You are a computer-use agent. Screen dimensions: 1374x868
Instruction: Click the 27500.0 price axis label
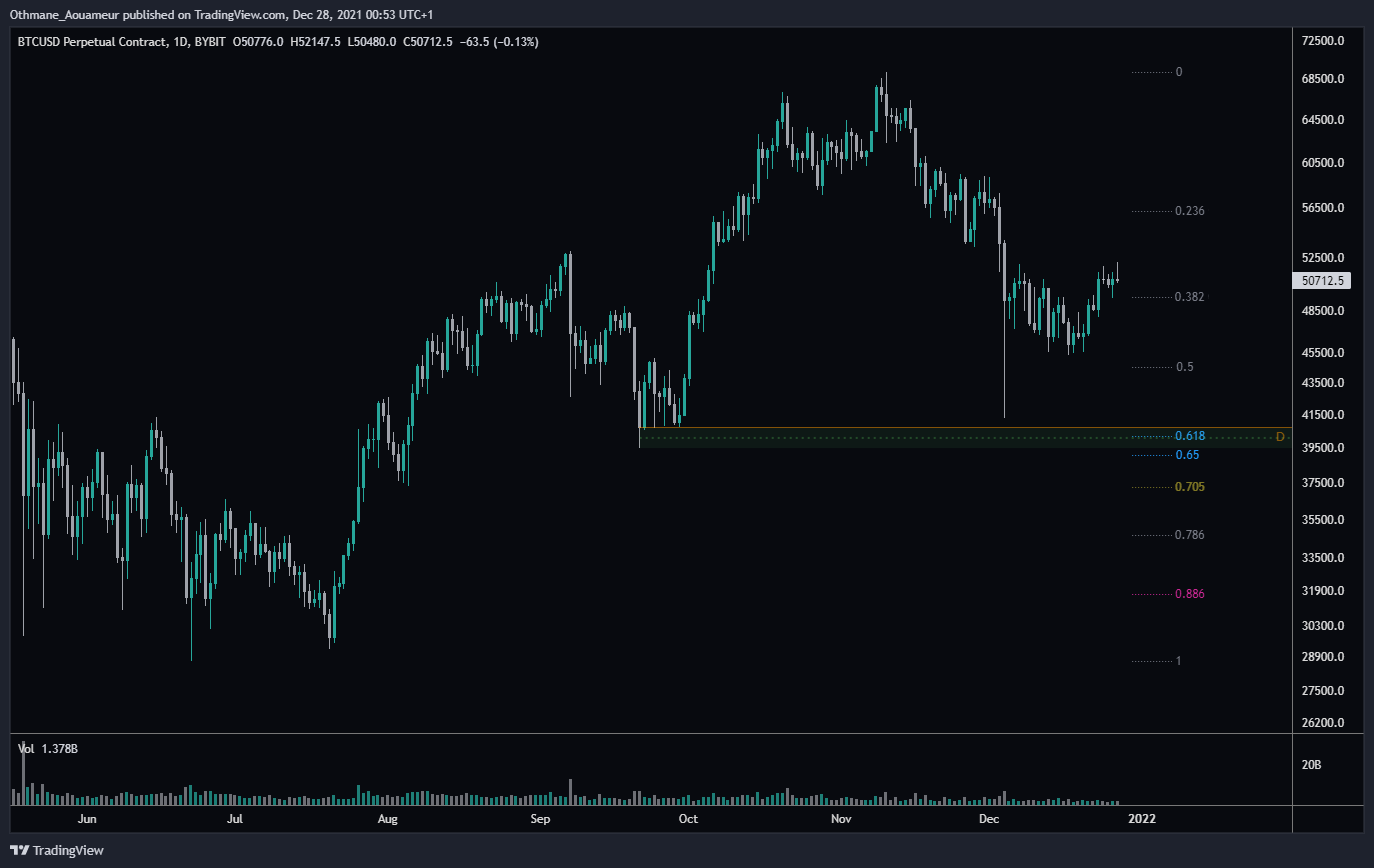pyautogui.click(x=1321, y=691)
